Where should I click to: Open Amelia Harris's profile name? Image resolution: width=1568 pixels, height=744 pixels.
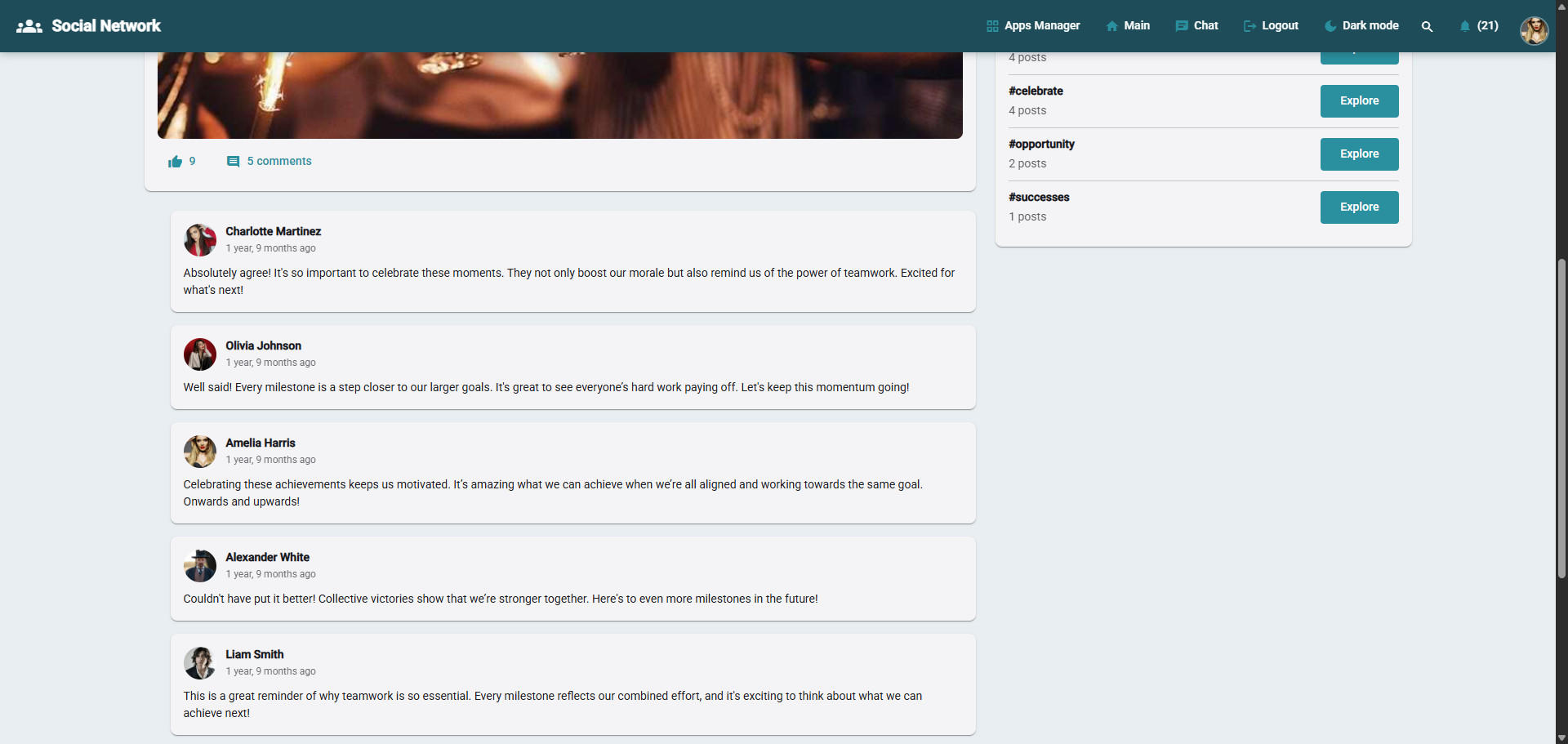[x=261, y=443]
